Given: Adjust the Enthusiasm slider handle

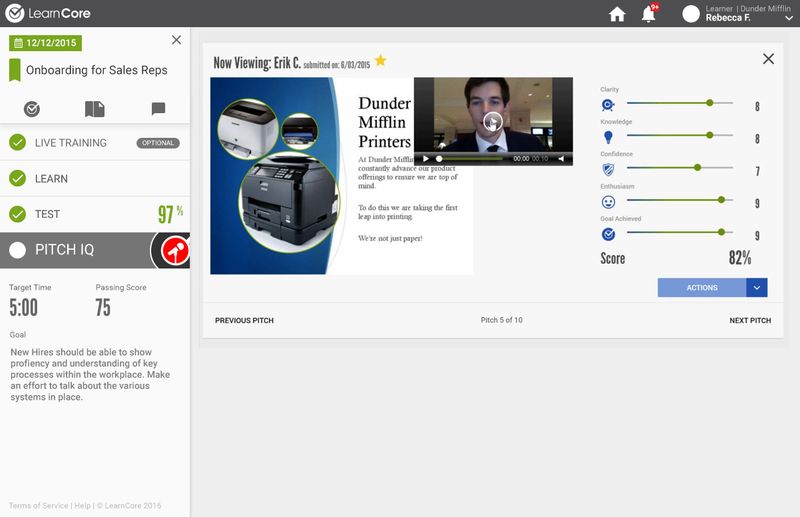Looking at the screenshot, I should [721, 200].
